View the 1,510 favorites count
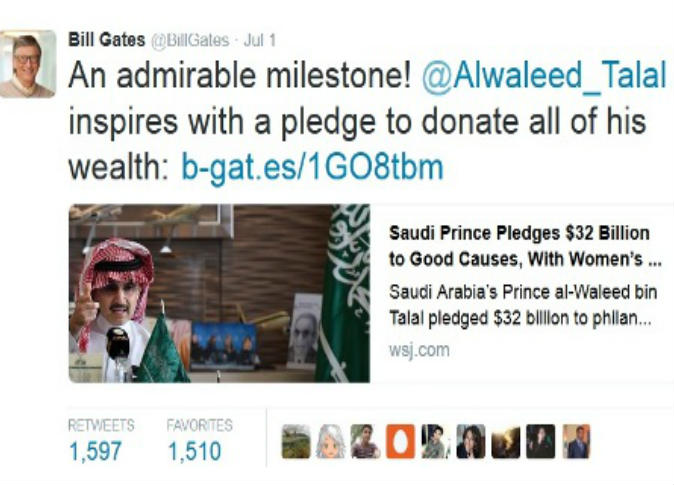This screenshot has width=674, height=485. point(195,451)
